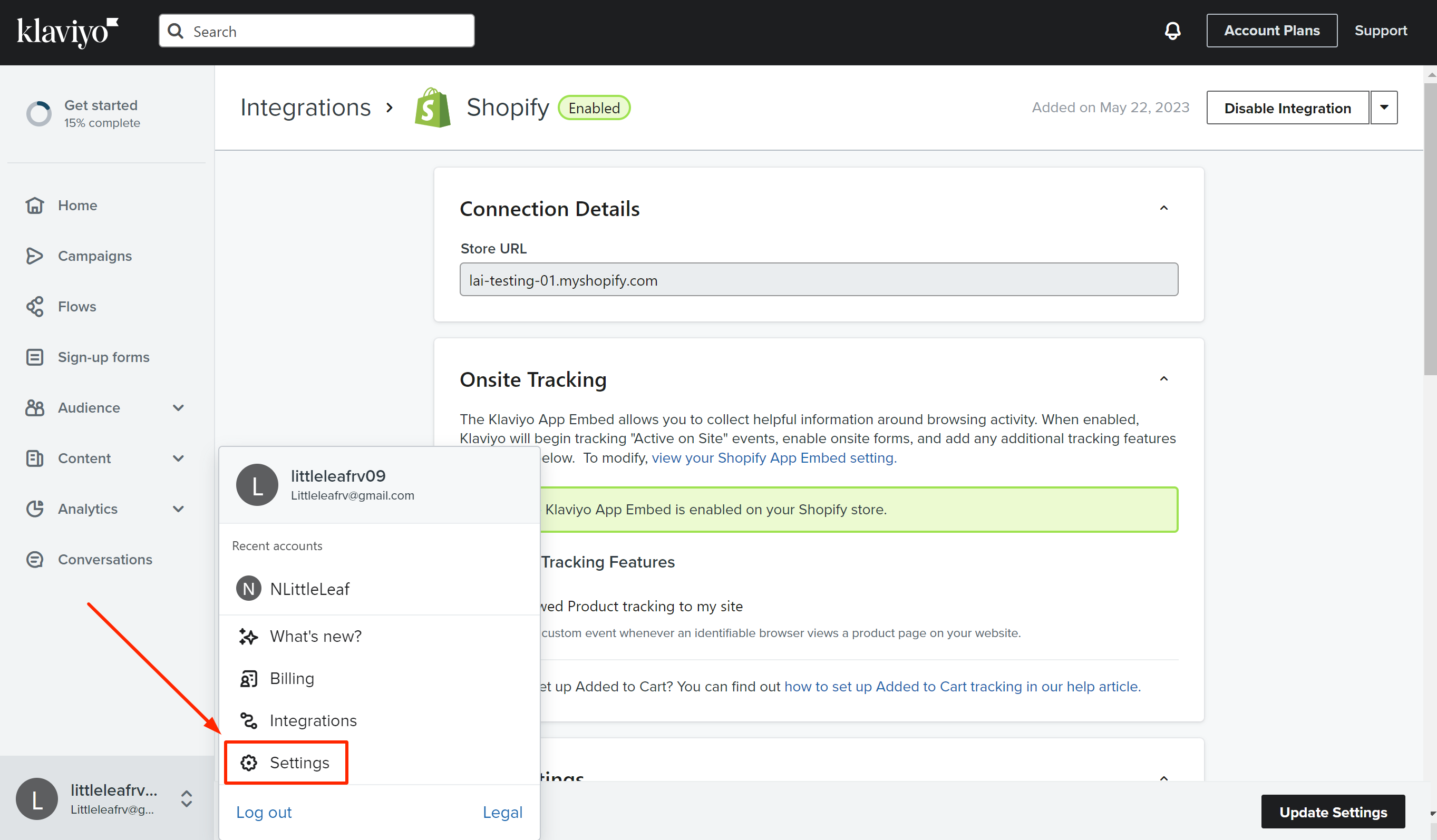This screenshot has height=840, width=1437.
Task: Click the L avatar at sidebar bottom
Action: [x=37, y=799]
